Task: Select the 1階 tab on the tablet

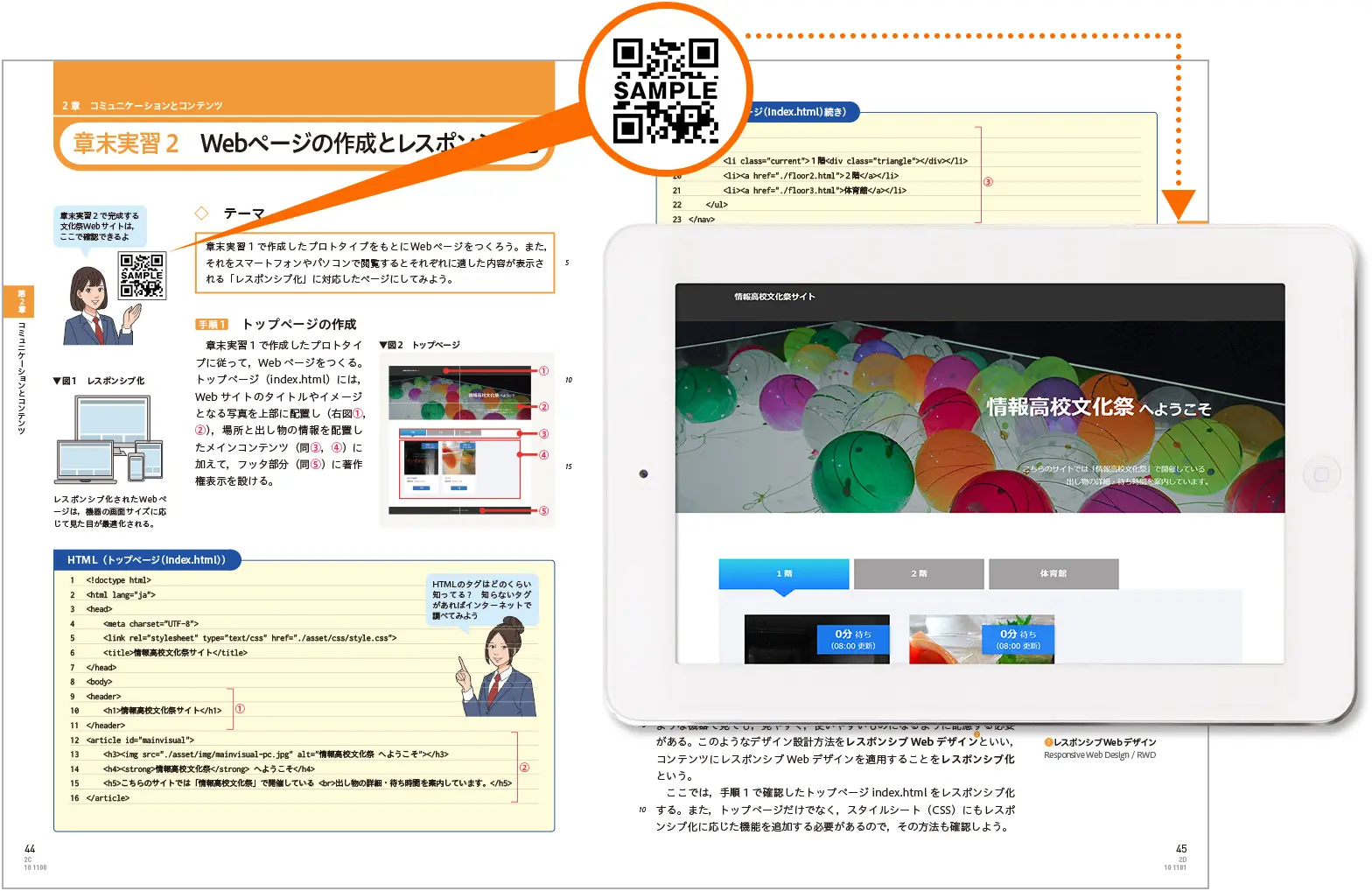Action: pyautogui.click(x=783, y=573)
